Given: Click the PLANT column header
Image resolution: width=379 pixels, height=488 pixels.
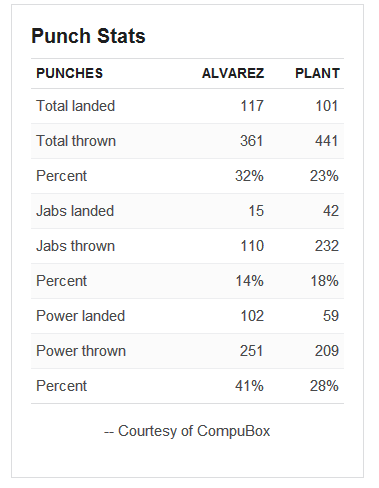Looking at the screenshot, I should click(317, 73).
